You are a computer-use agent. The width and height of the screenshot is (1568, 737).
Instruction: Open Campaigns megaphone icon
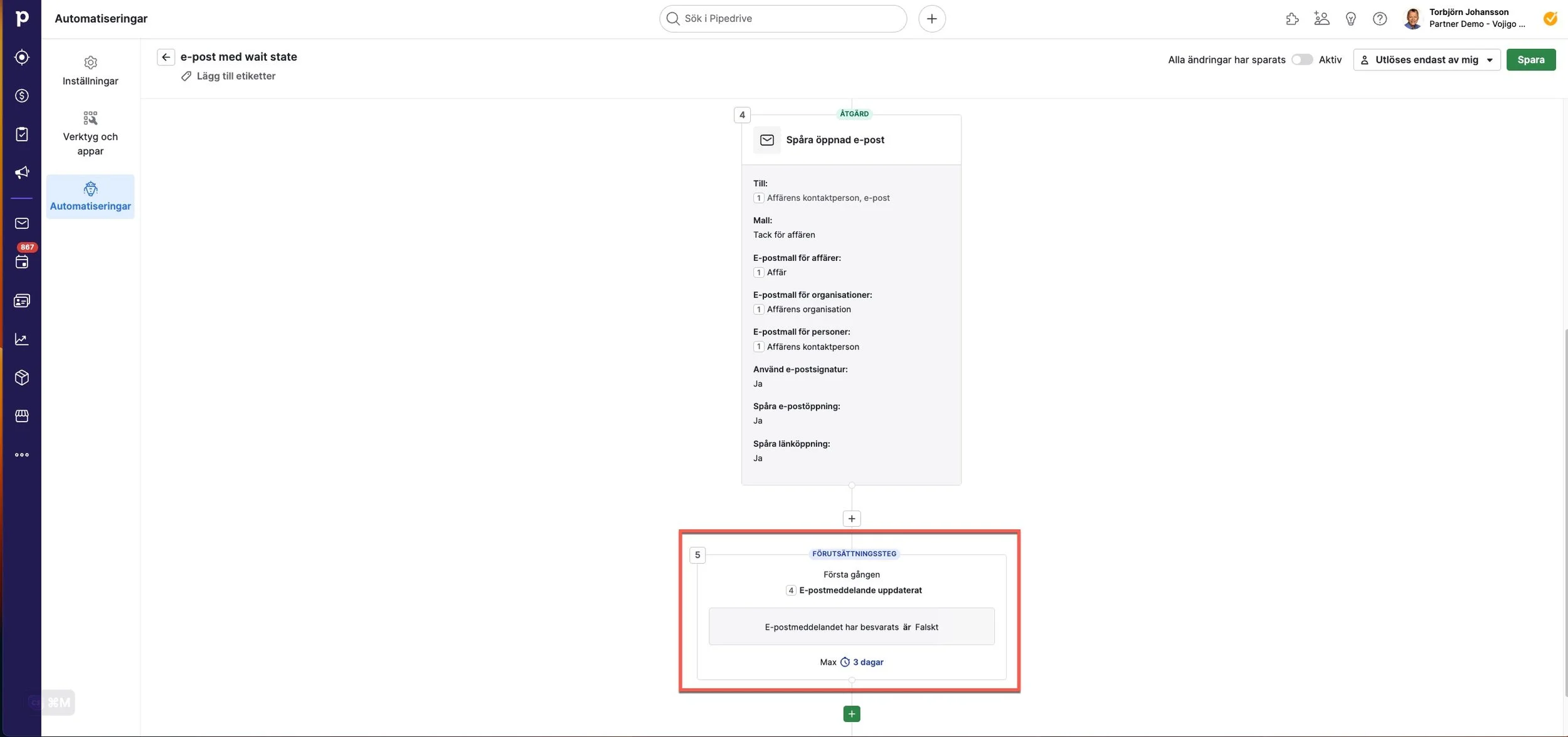22,172
